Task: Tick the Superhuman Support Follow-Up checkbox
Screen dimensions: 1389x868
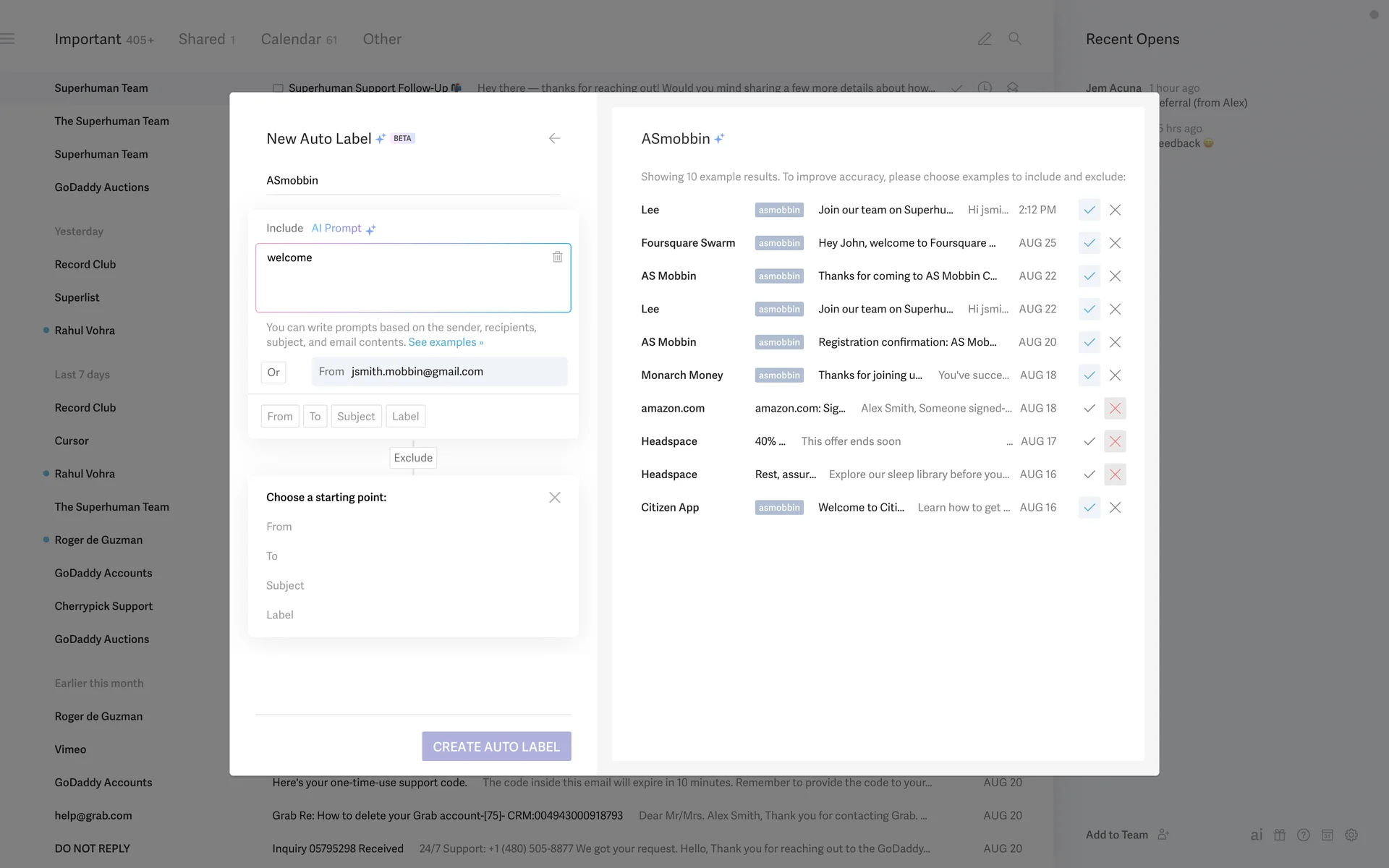Action: [278, 88]
